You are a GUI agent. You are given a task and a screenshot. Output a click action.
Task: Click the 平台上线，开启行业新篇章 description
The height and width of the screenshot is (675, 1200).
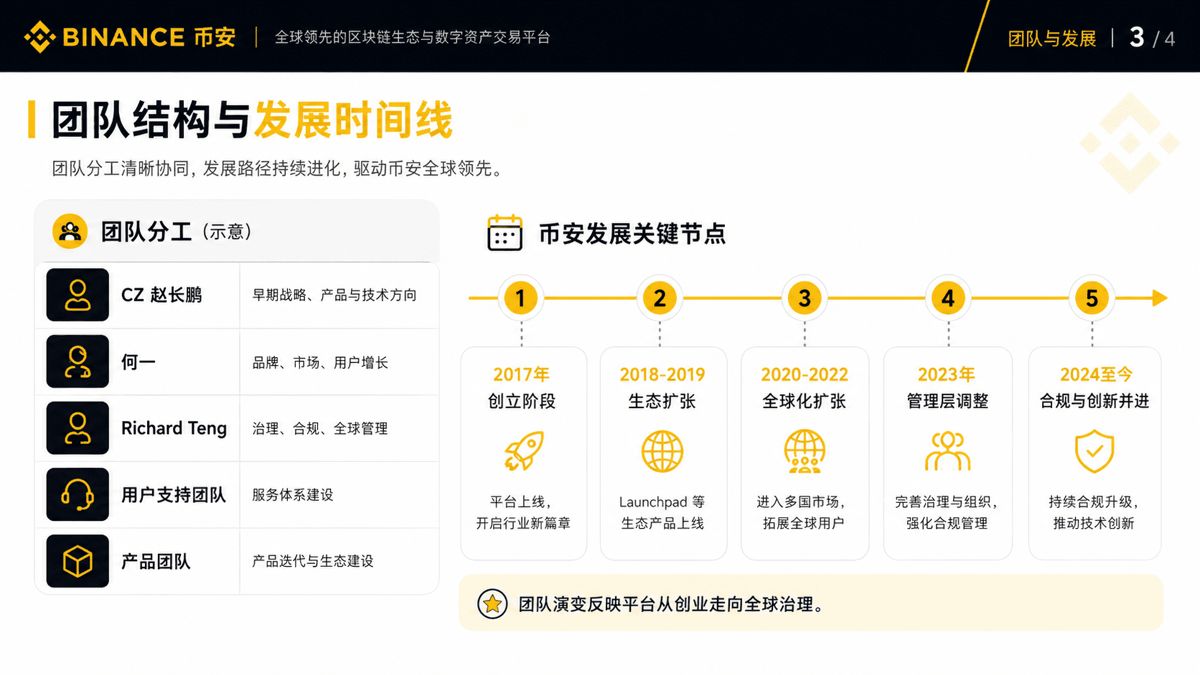tap(522, 512)
